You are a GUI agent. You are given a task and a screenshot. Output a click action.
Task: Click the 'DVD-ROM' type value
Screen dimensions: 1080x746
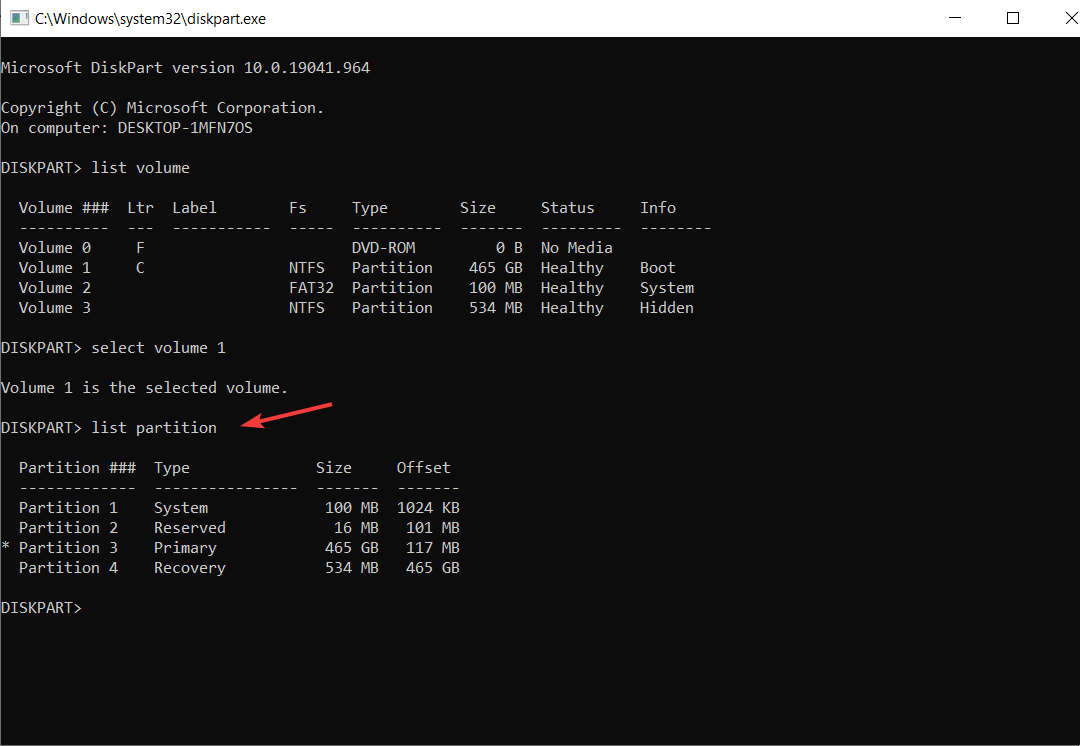[383, 247]
